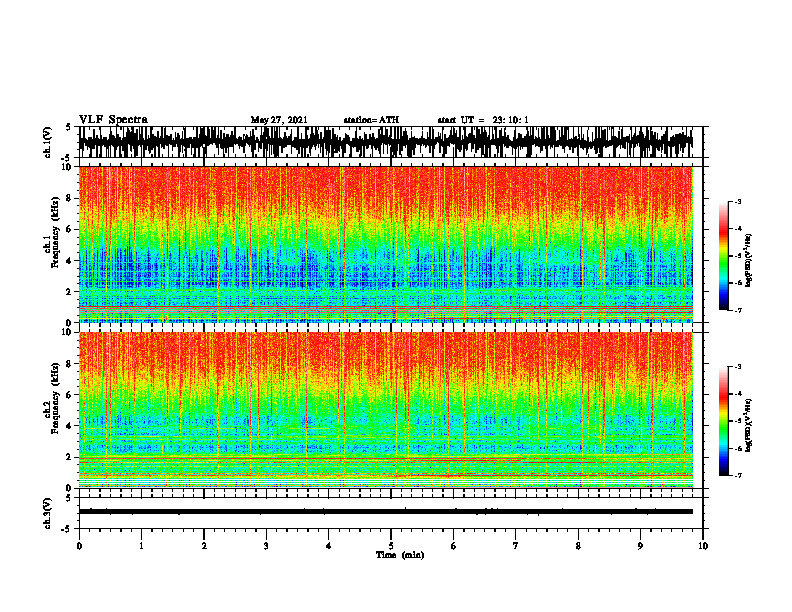Click the ch.2 "Frequency (kHz)" axis label

(x=55, y=398)
